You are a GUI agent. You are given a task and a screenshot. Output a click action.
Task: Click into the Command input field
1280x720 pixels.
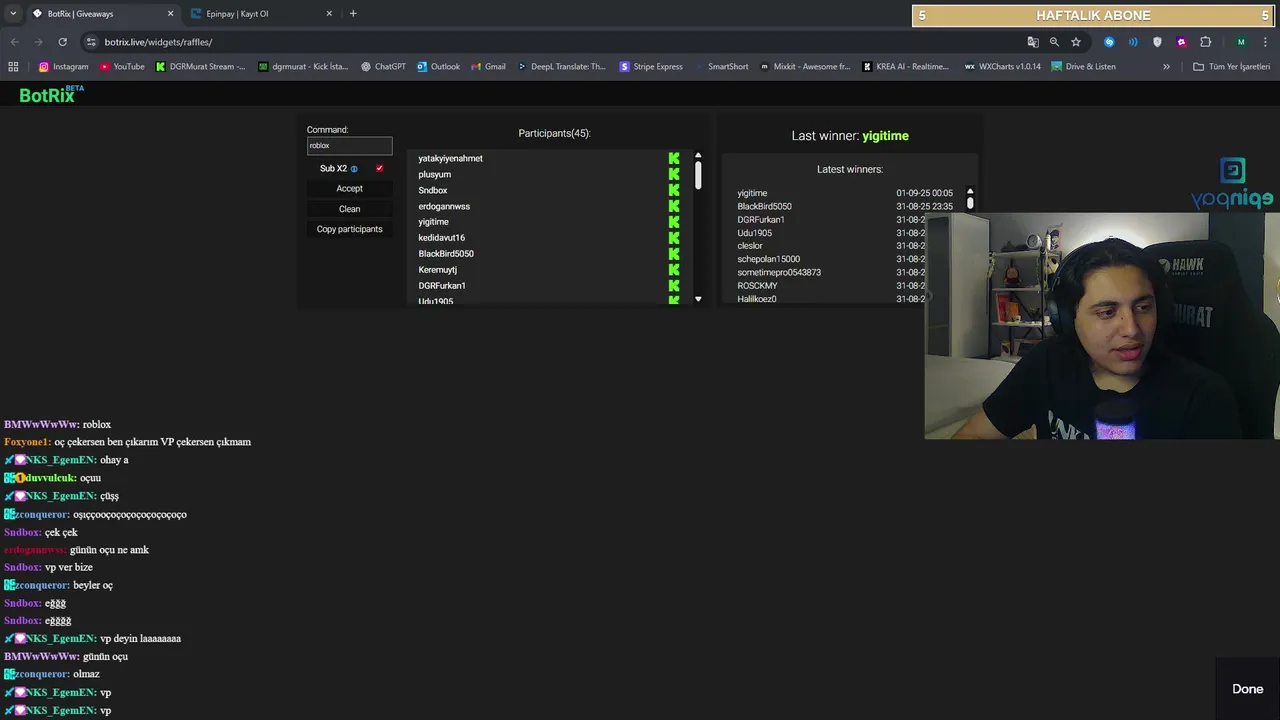pos(349,145)
